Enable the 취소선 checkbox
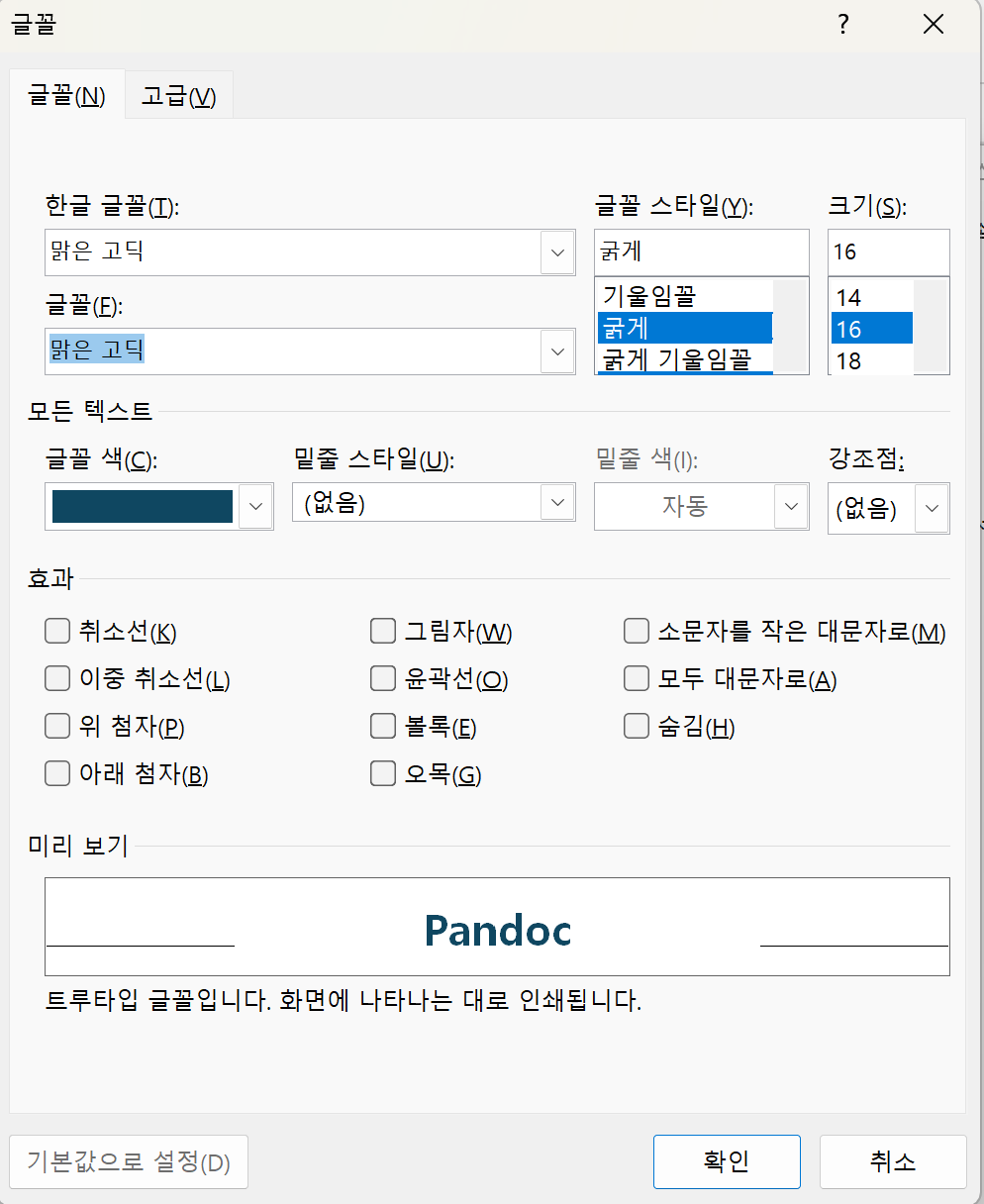Image resolution: width=984 pixels, height=1204 pixels. [57, 631]
